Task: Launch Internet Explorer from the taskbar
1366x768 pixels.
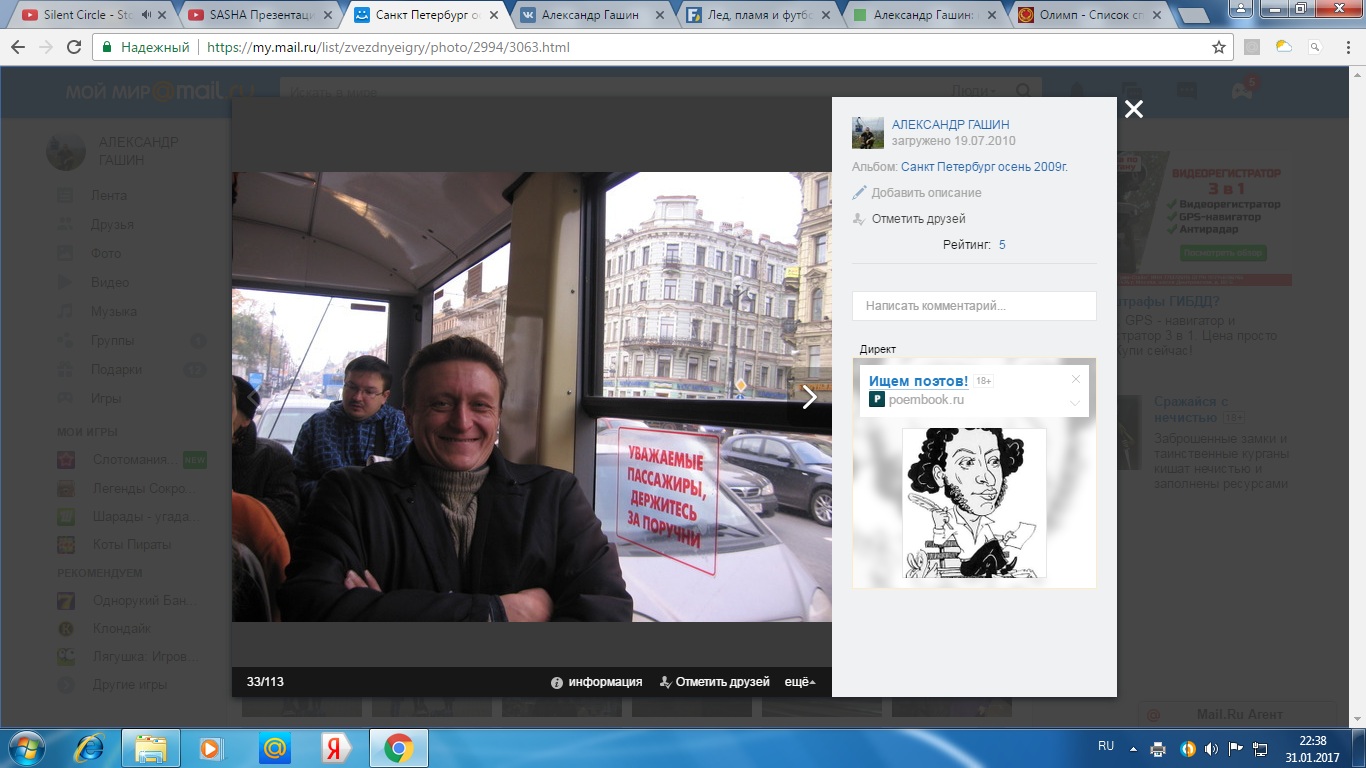Action: click(89, 748)
